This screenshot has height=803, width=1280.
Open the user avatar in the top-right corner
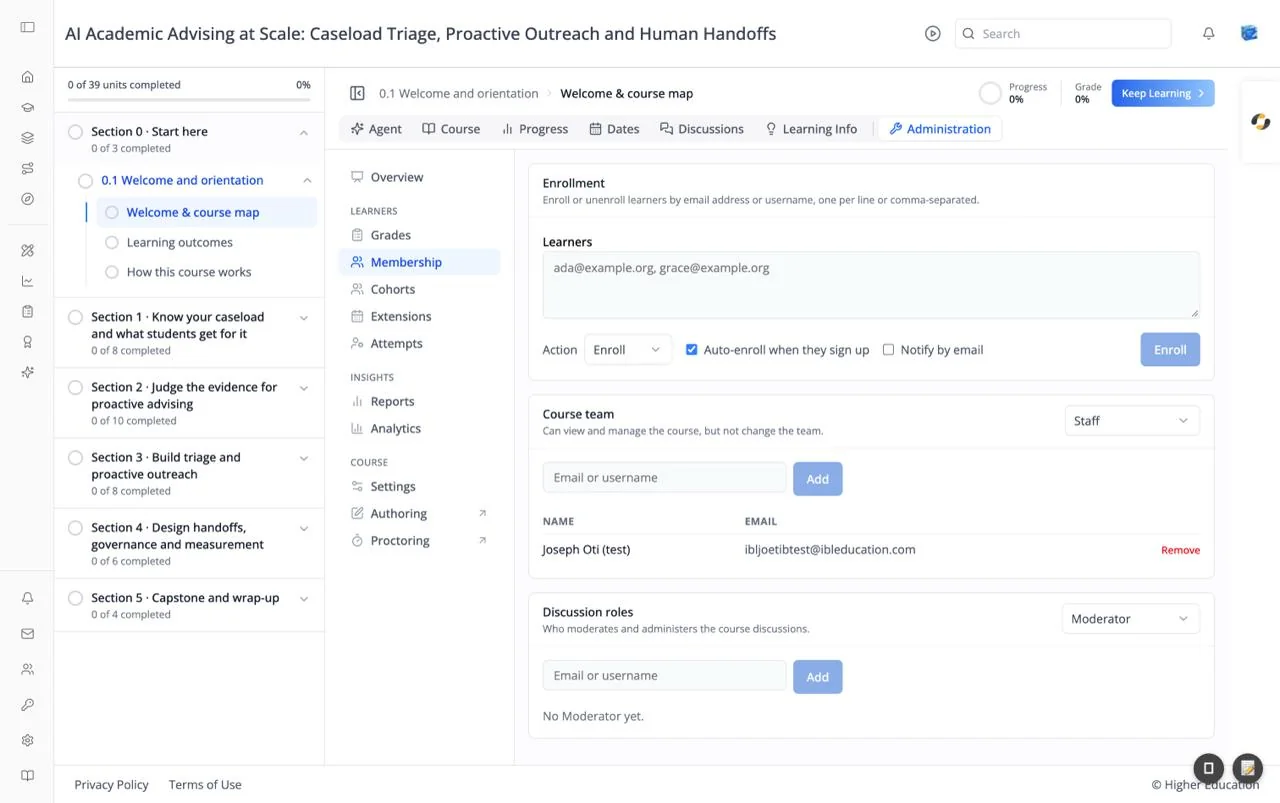pyautogui.click(x=1249, y=34)
